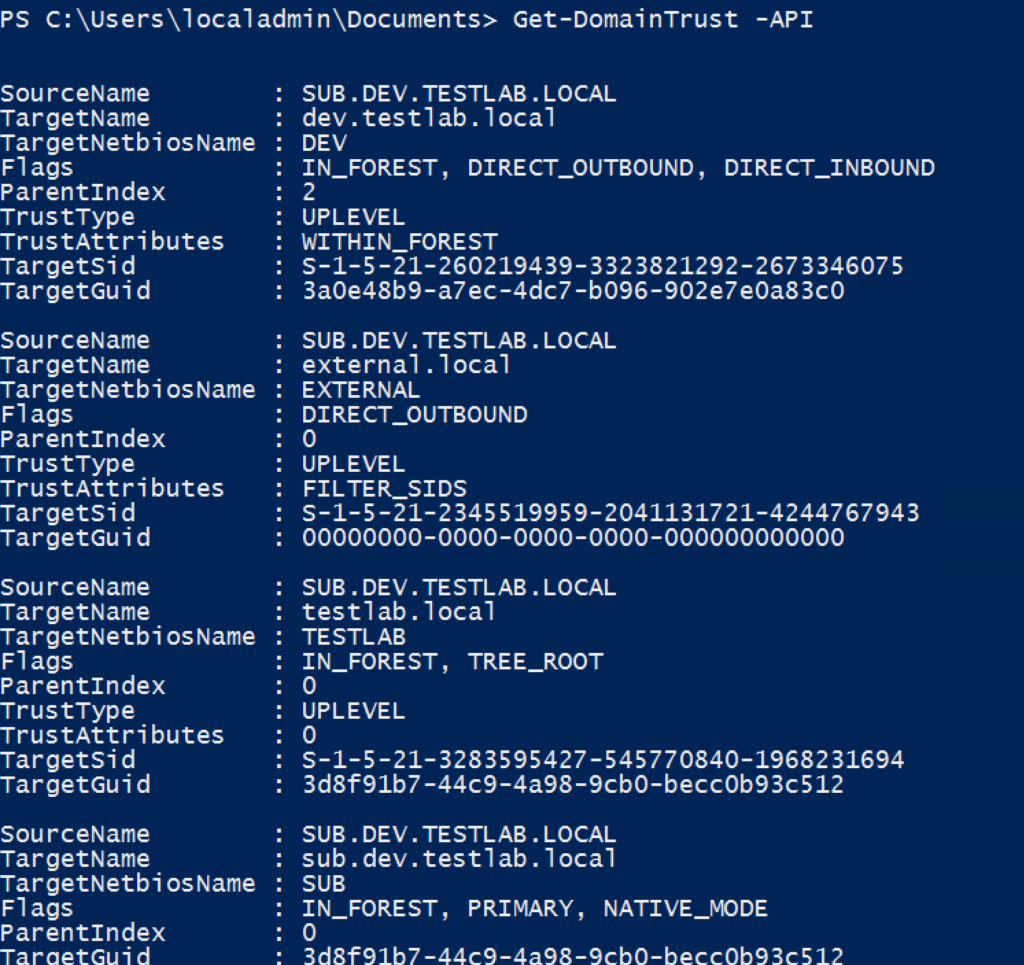Click the first SourceName value SUB.DEV.TESTLAB.LOCAL
The height and width of the screenshot is (965, 1024).
pos(458,94)
